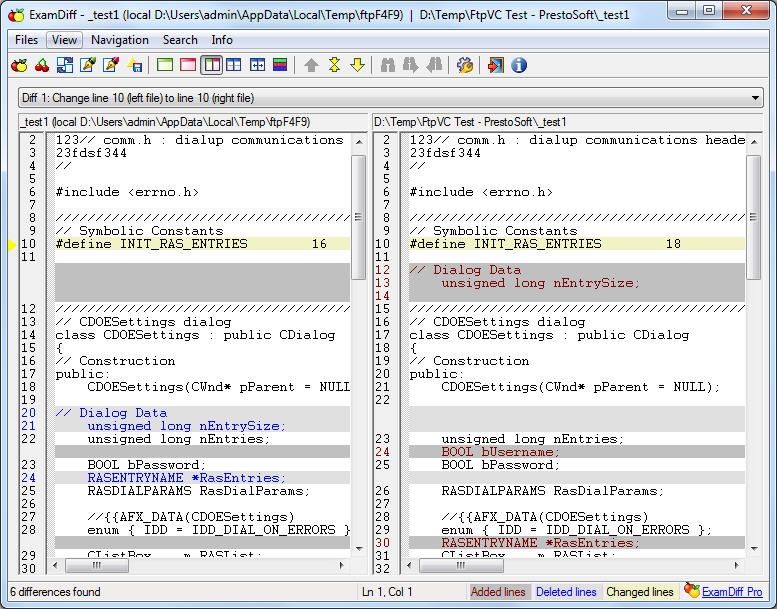Click the Compare files apple-and-lemon icon

click(19, 65)
